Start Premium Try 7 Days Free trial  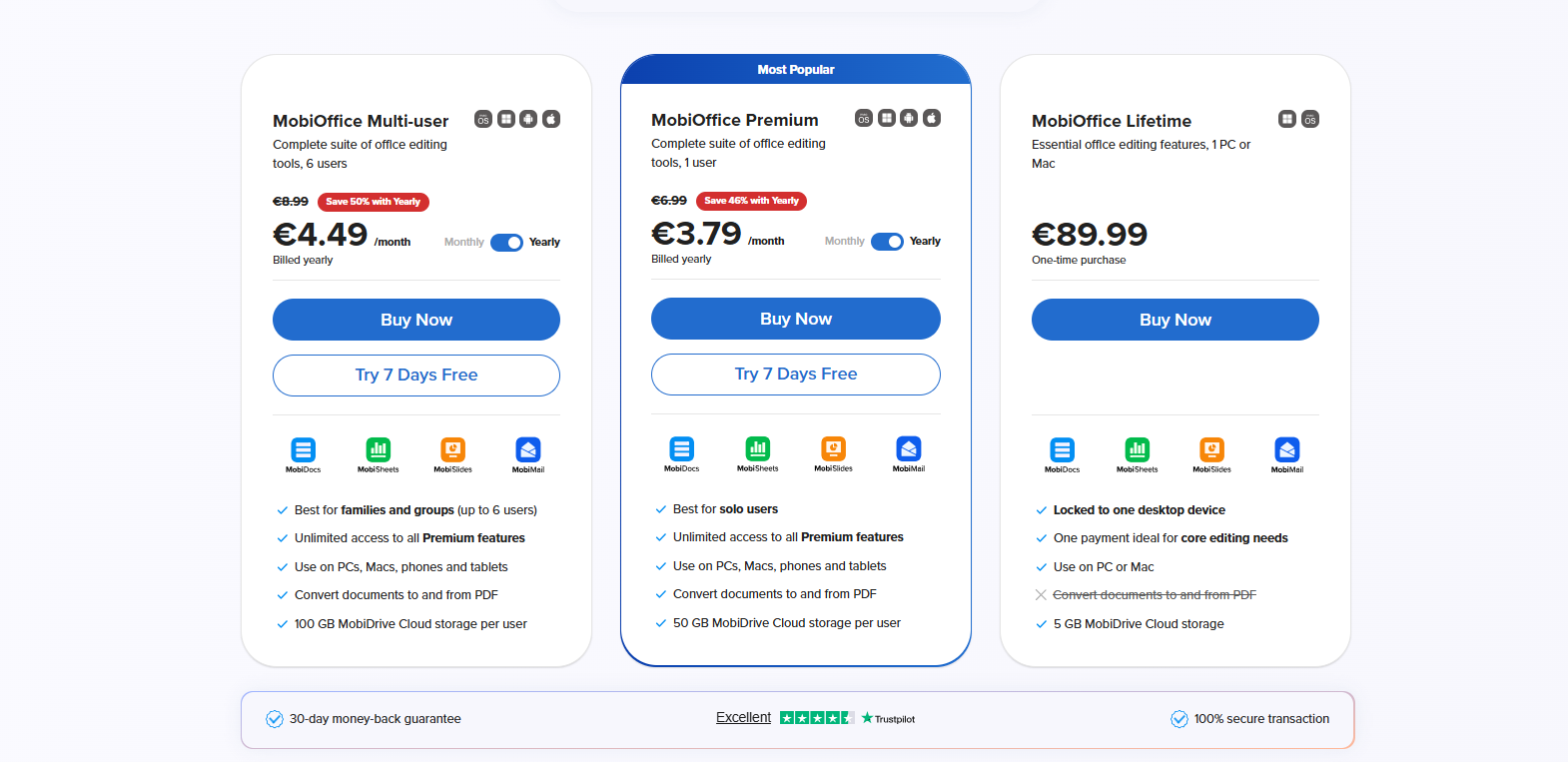click(x=796, y=375)
